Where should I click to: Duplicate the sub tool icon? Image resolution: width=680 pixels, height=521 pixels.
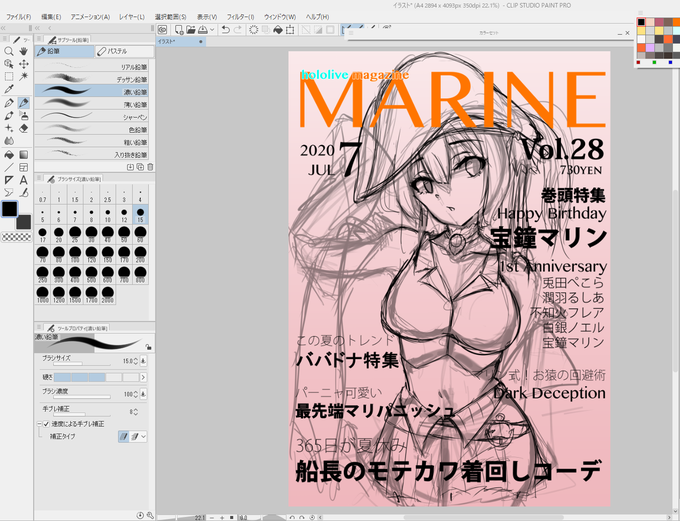140,167
